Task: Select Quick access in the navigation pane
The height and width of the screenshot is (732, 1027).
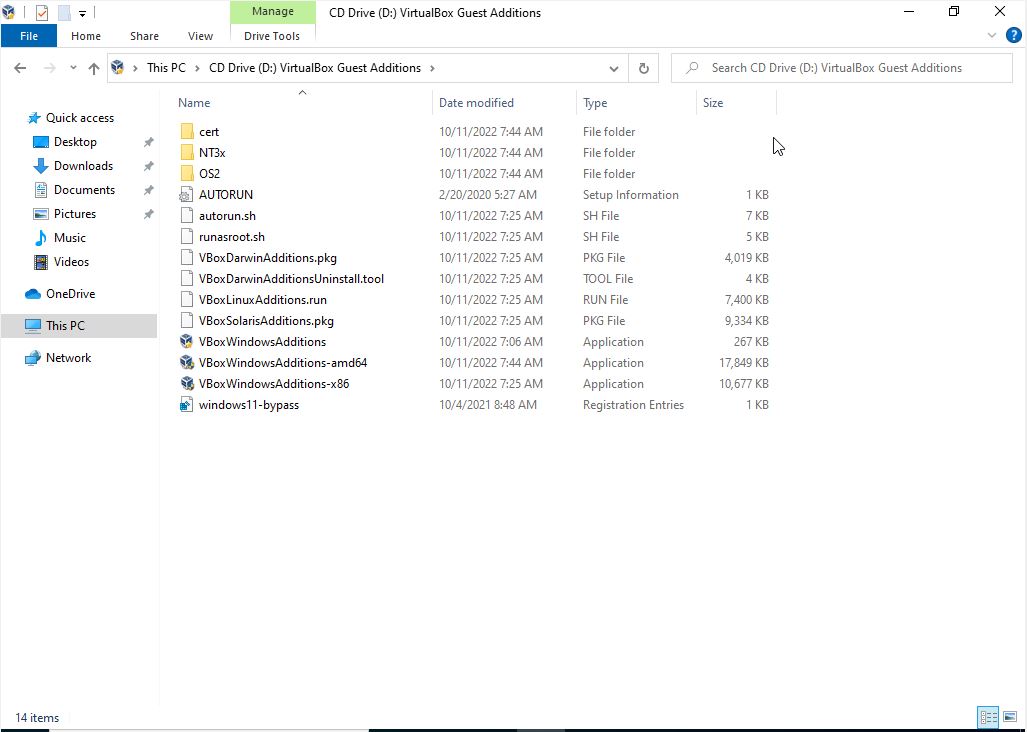Action: 79,118
